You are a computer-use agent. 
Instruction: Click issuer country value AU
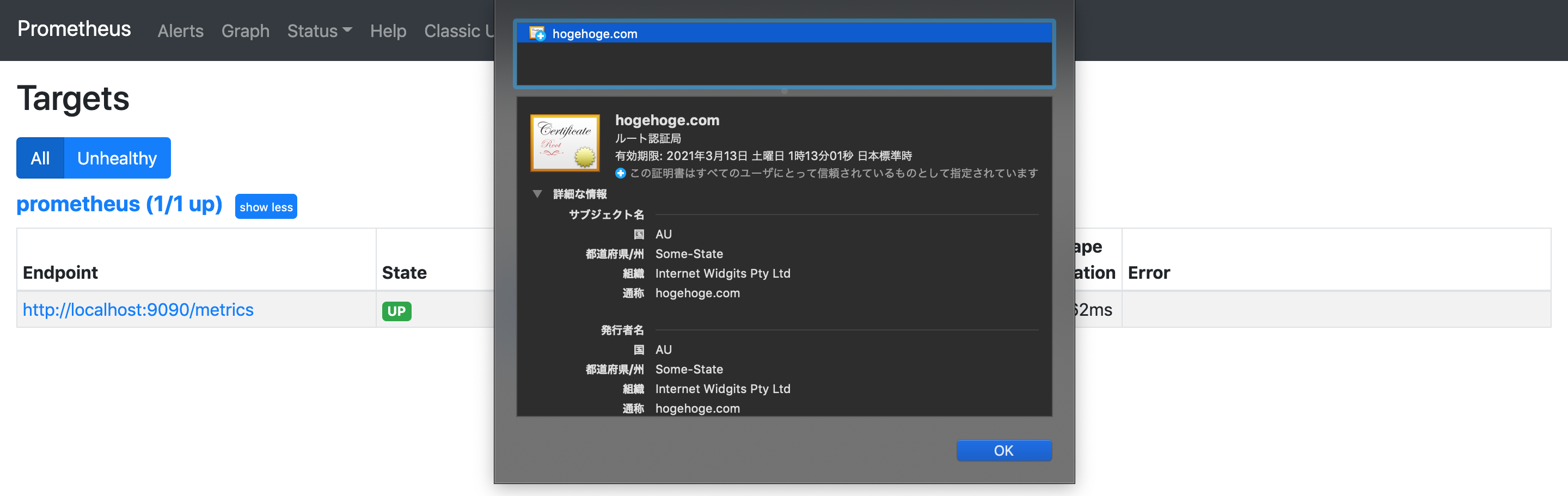(664, 350)
